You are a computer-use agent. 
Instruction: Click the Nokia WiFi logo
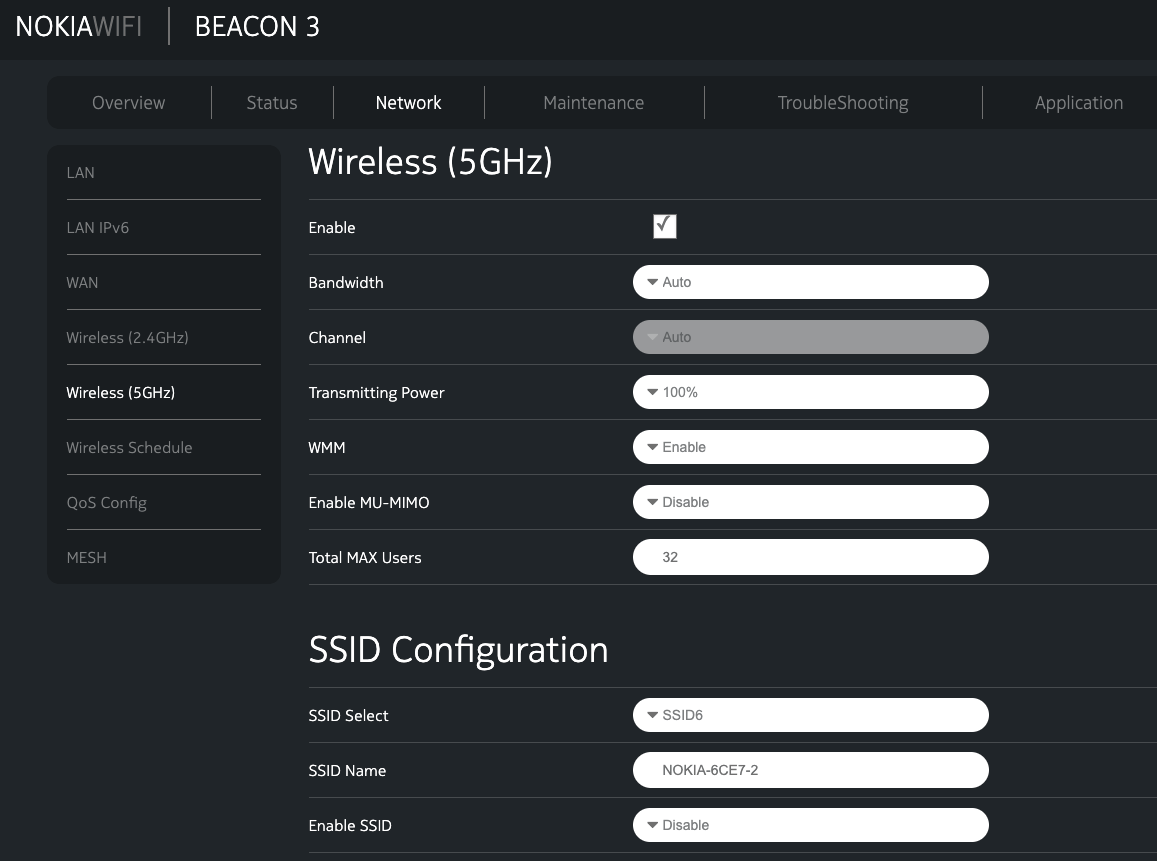(79, 27)
